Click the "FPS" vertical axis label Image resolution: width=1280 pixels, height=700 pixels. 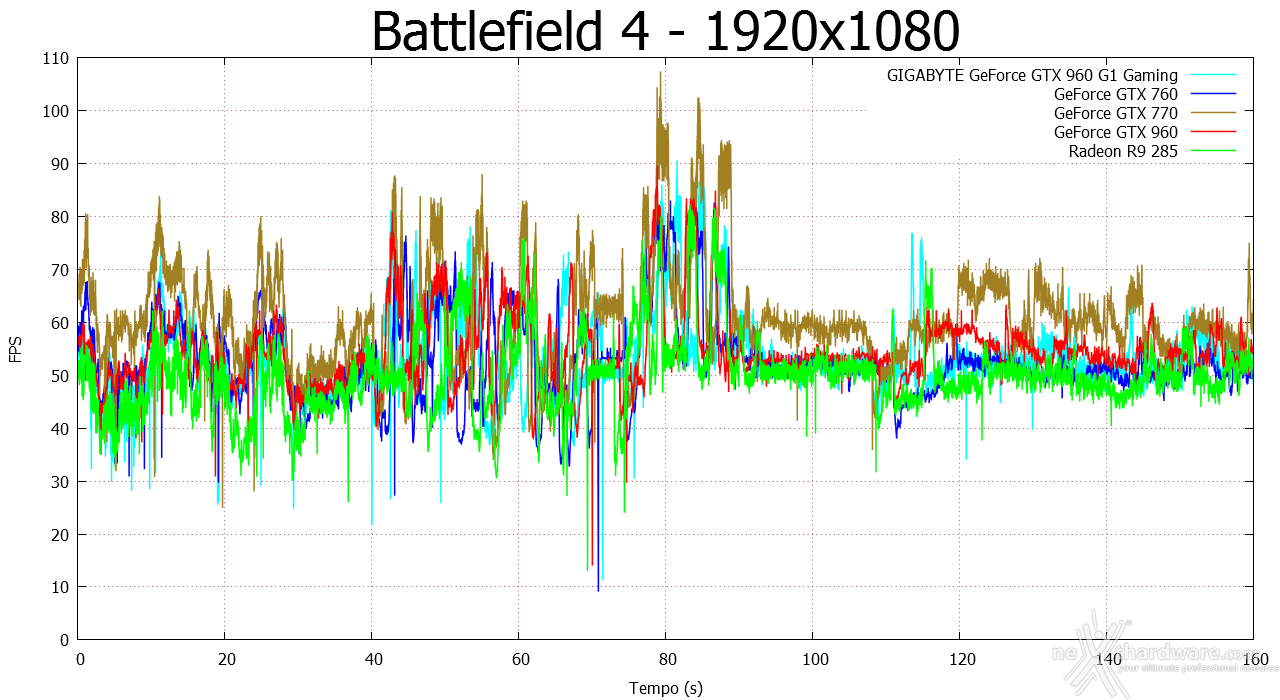click(x=16, y=349)
